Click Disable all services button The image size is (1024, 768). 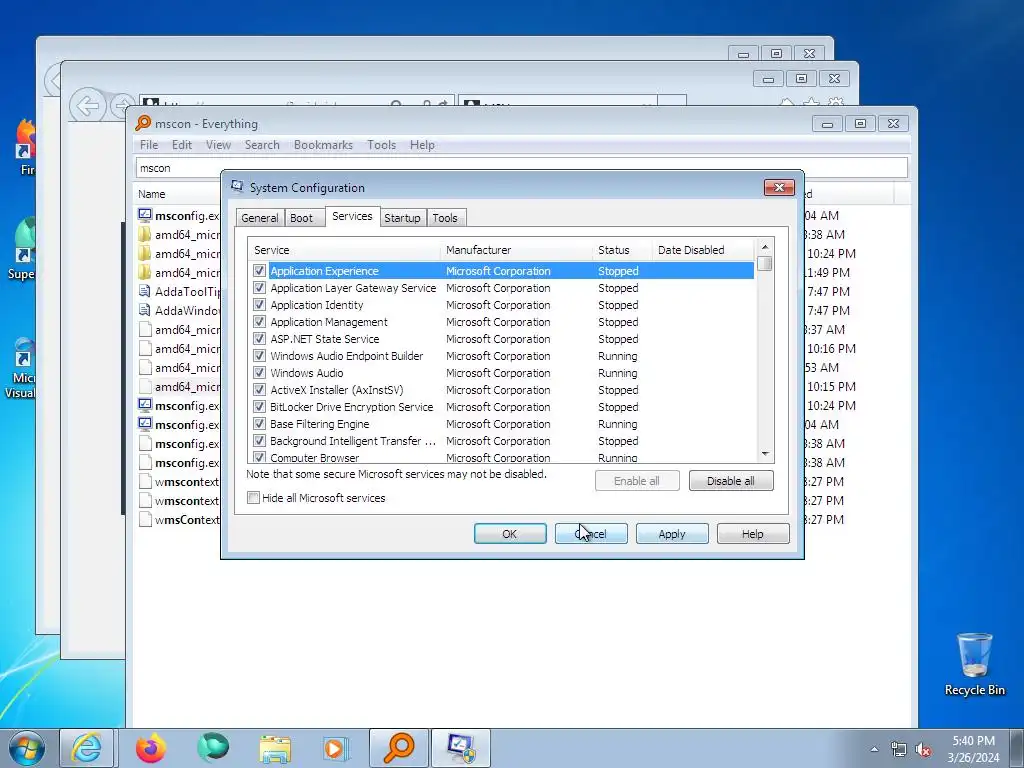tap(731, 481)
